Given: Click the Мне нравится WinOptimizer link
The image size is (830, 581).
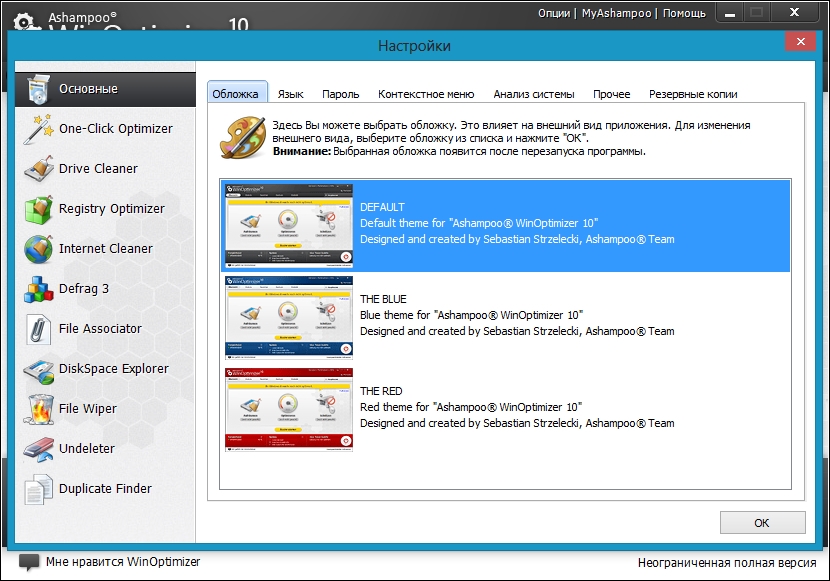Looking at the screenshot, I should point(122,562).
